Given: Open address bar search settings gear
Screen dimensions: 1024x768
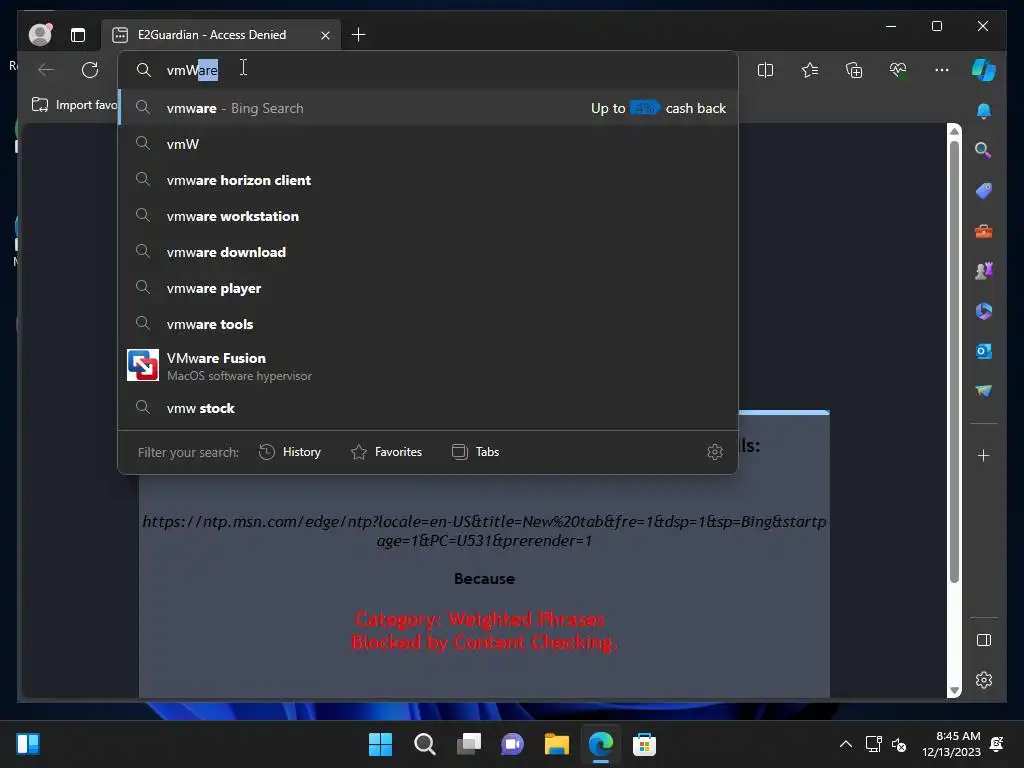Looking at the screenshot, I should (x=715, y=452).
